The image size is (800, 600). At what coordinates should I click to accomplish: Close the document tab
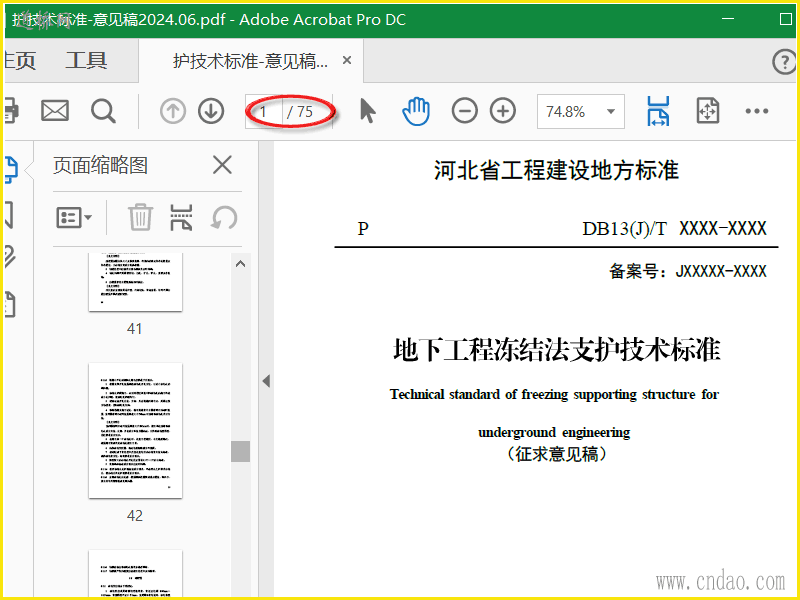(x=347, y=60)
